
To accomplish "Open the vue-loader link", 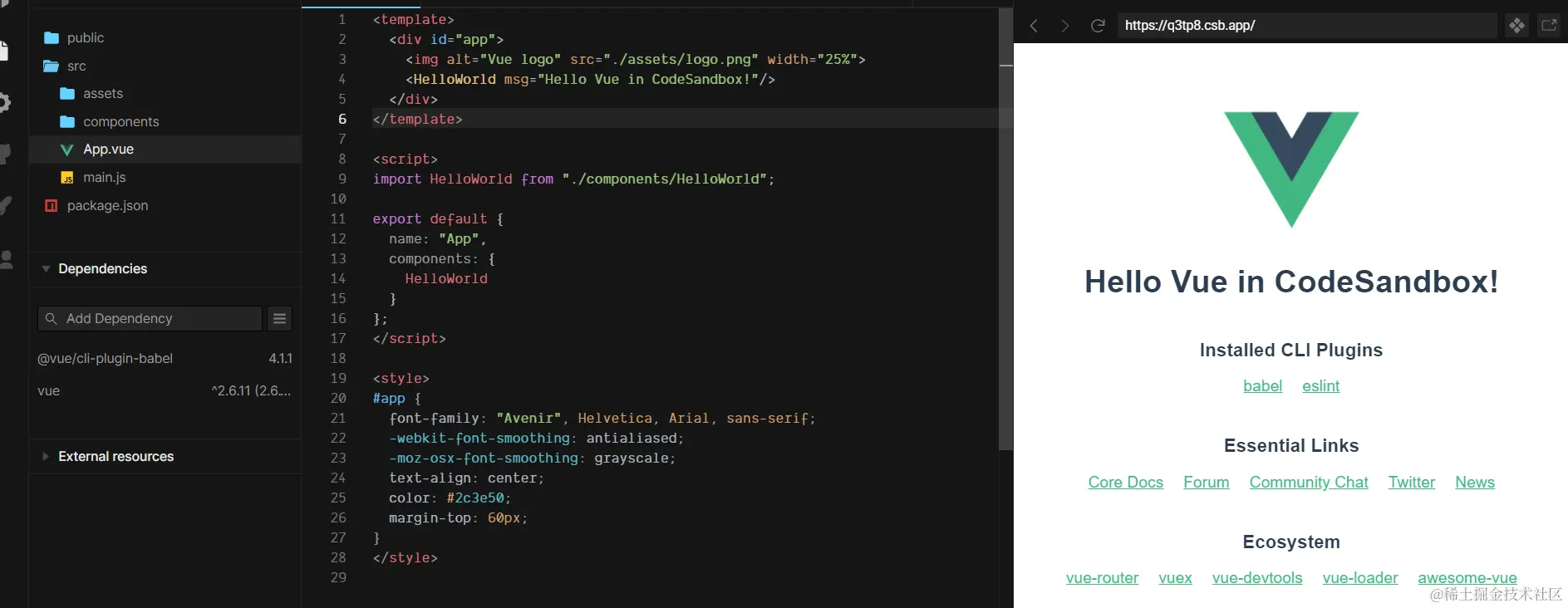I will pyautogui.click(x=1360, y=578).
